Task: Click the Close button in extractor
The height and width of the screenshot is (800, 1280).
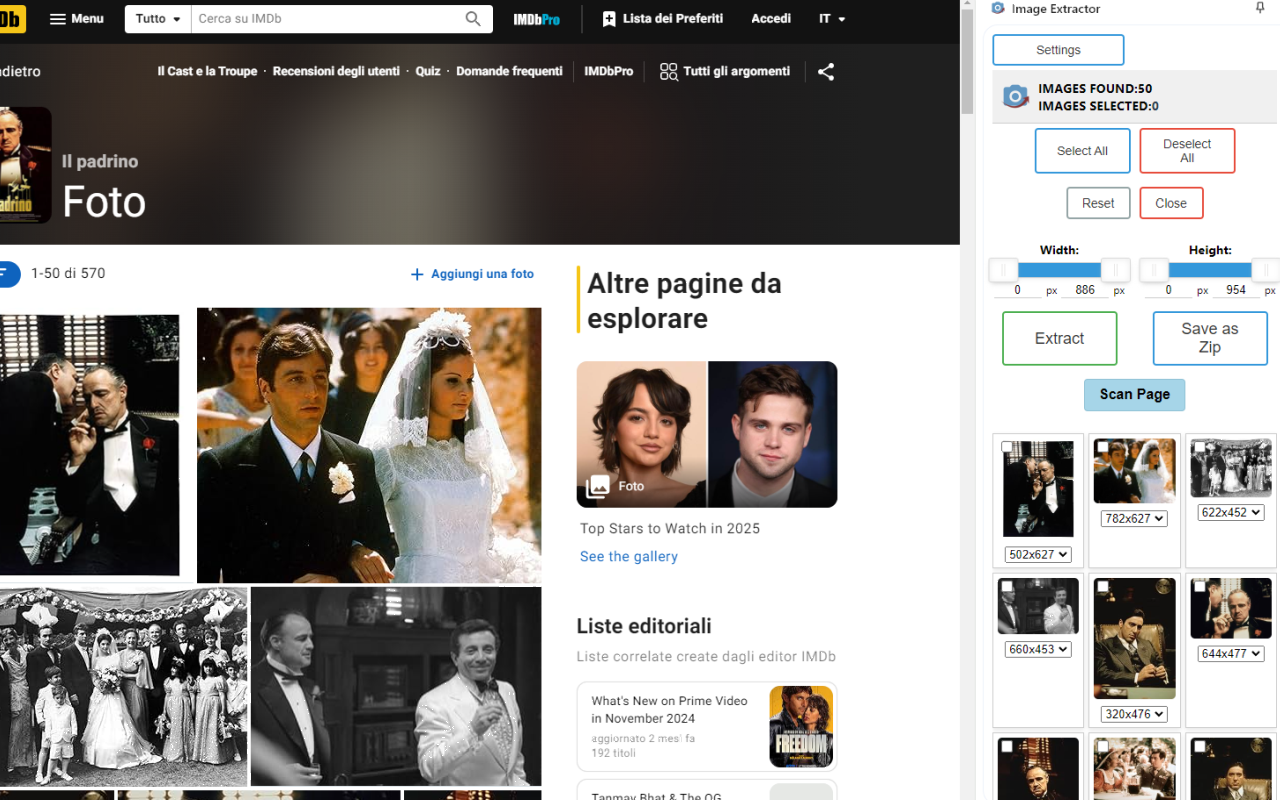Action: click(x=1171, y=203)
